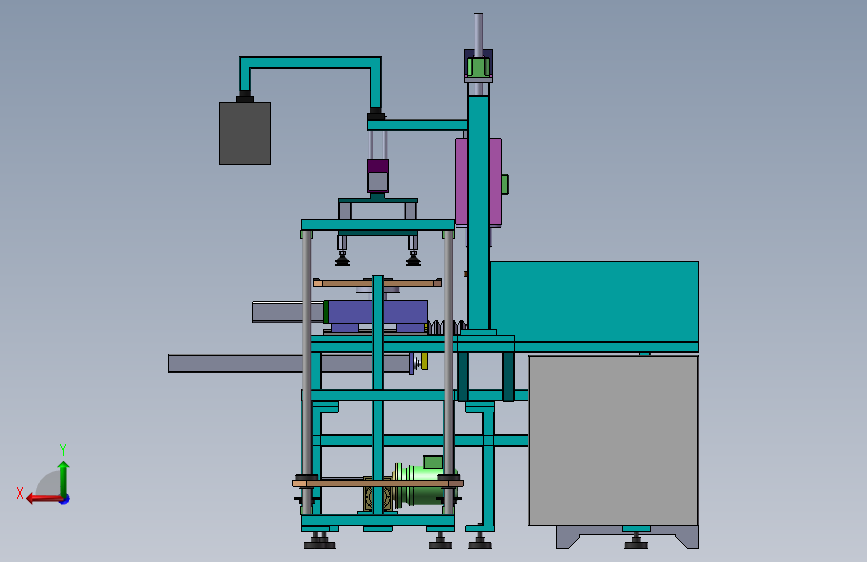Click the green Y axis arrow of the triad
The height and width of the screenshot is (562, 867).
(x=64, y=478)
